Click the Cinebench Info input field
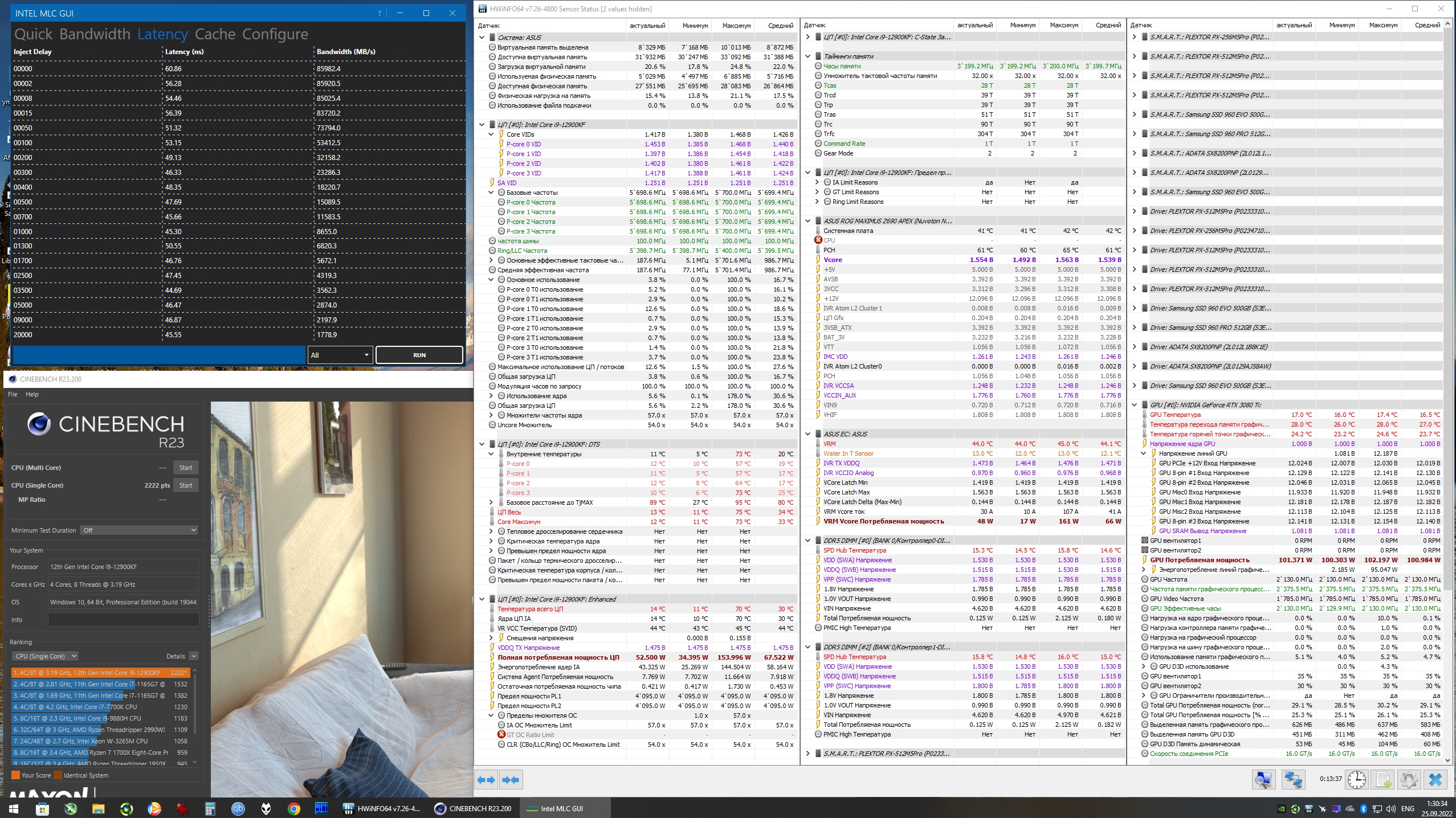The height and width of the screenshot is (818, 1456). [x=123, y=620]
